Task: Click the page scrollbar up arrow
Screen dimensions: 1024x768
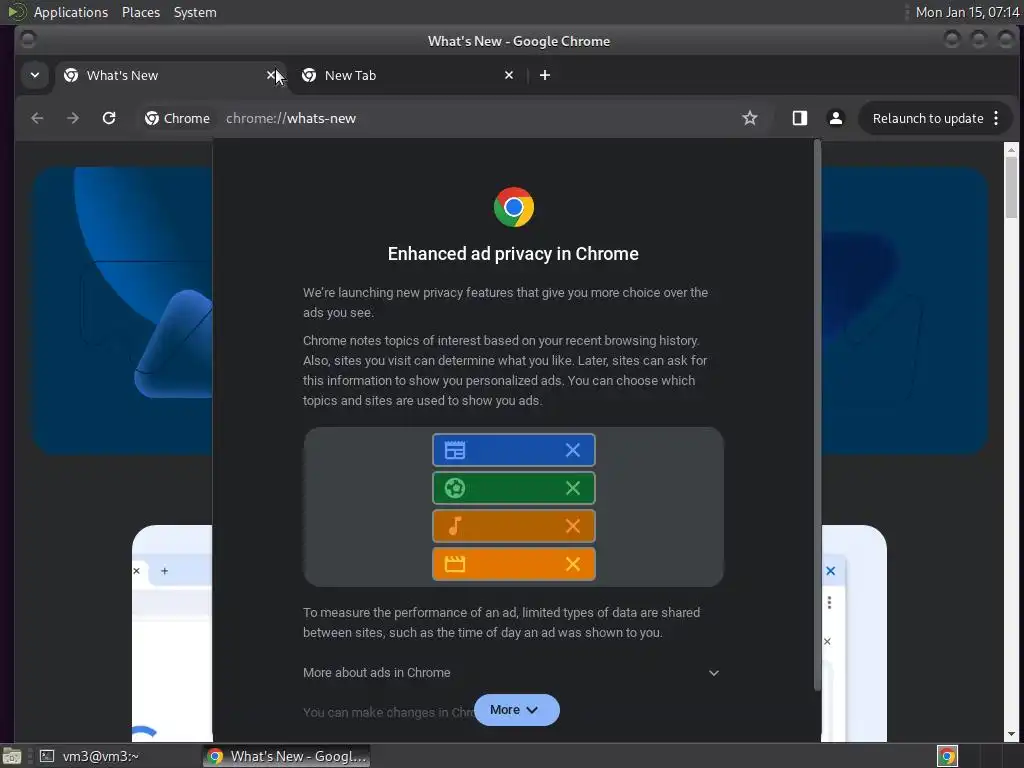Action: click(1011, 150)
